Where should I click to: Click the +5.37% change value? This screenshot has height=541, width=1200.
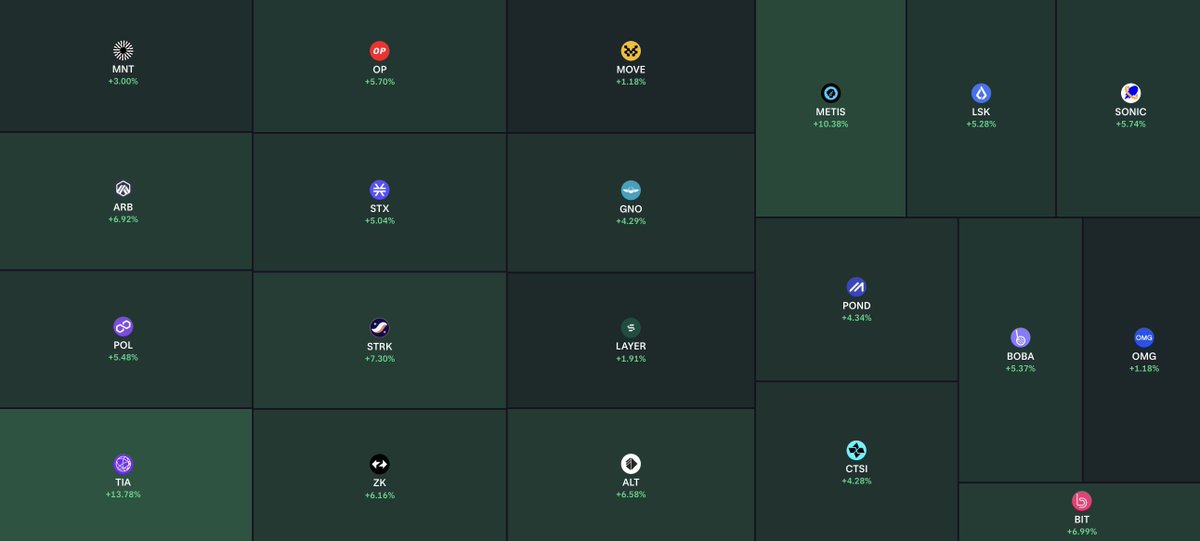[x=1020, y=369]
